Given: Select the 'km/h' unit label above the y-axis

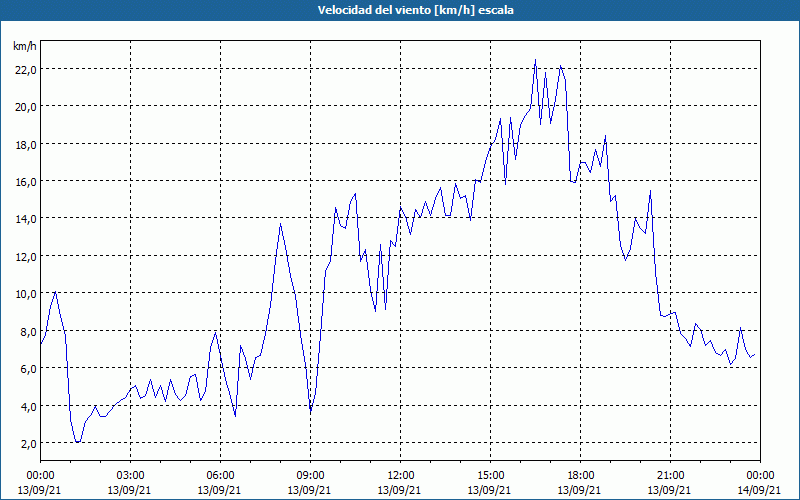Looking at the screenshot, I should coord(25,47).
